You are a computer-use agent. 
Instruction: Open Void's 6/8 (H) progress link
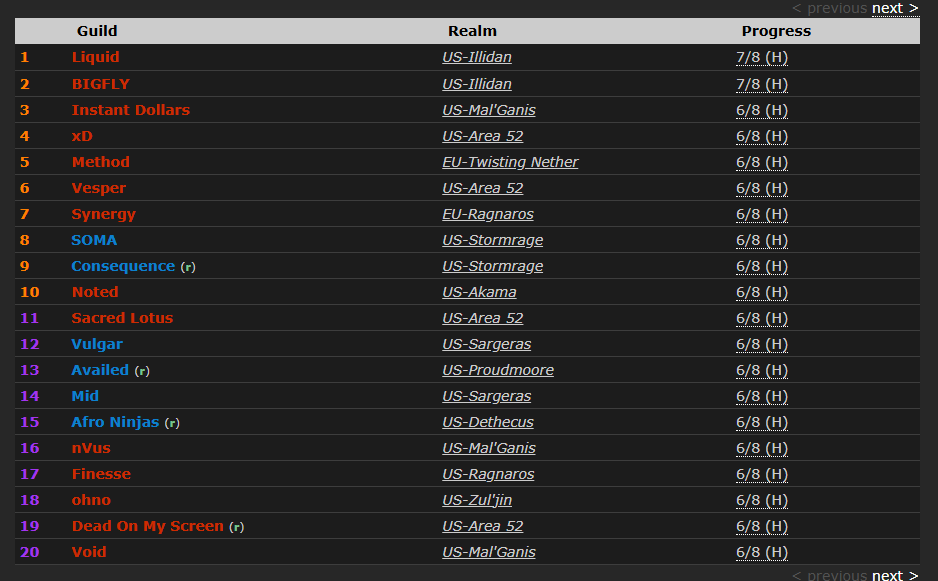tap(762, 552)
